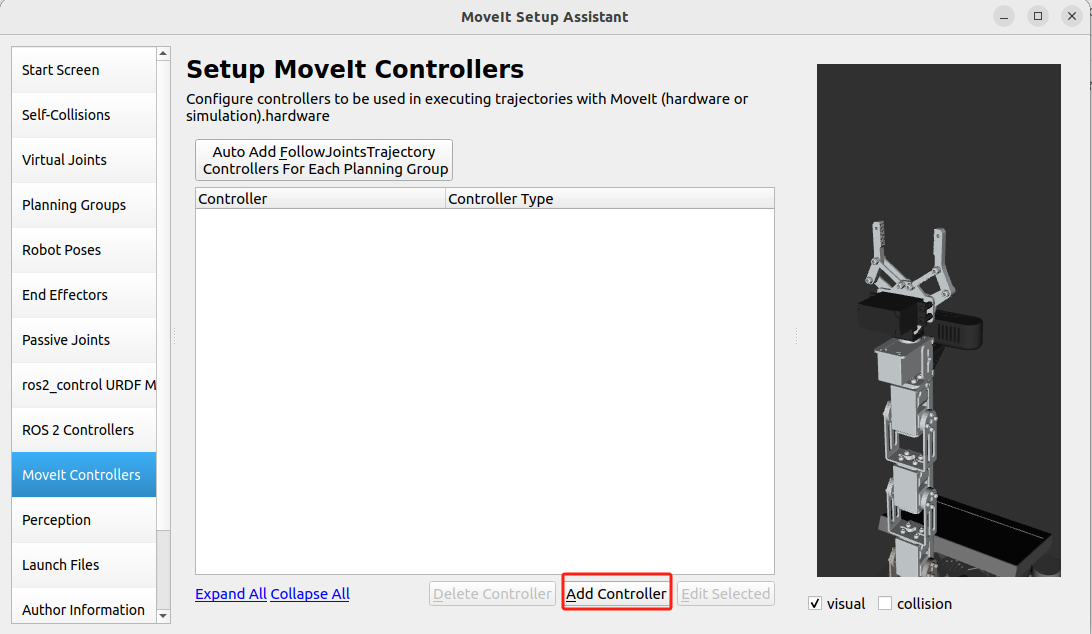This screenshot has height=634, width=1092.
Task: Expand All controllers in the list
Action: pyautogui.click(x=231, y=594)
